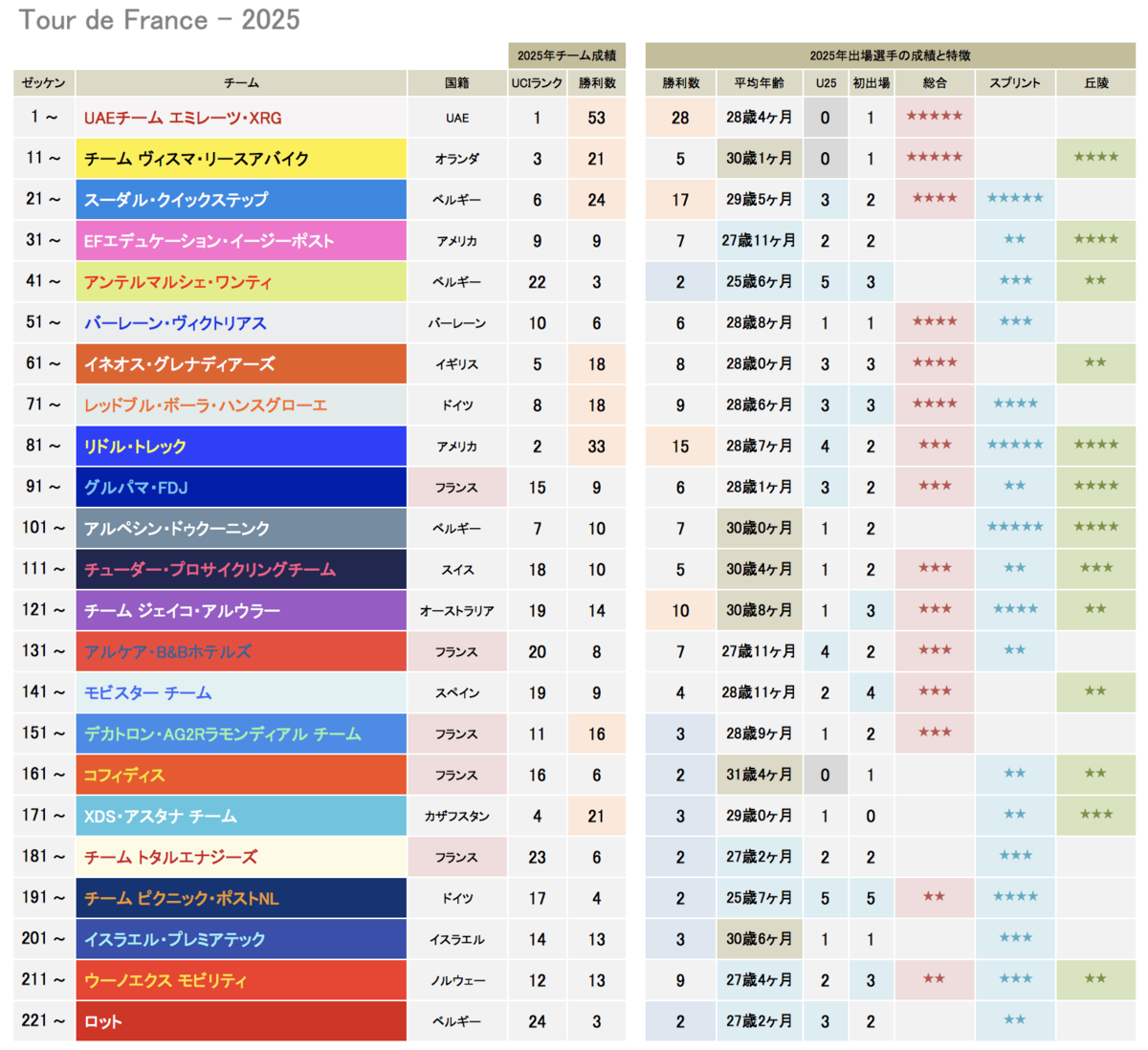Click team 'ウーノエクス モビリティ'
The width and height of the screenshot is (1148, 1050).
click(241, 981)
